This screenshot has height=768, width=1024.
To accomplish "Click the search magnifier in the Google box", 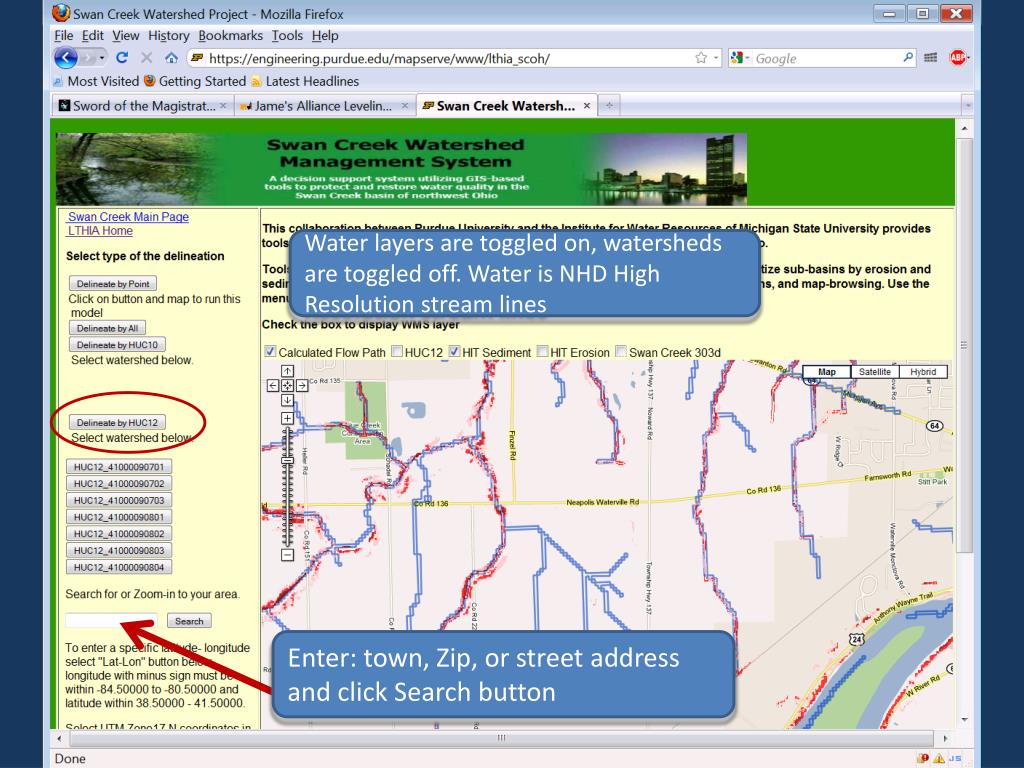I will (x=908, y=58).
